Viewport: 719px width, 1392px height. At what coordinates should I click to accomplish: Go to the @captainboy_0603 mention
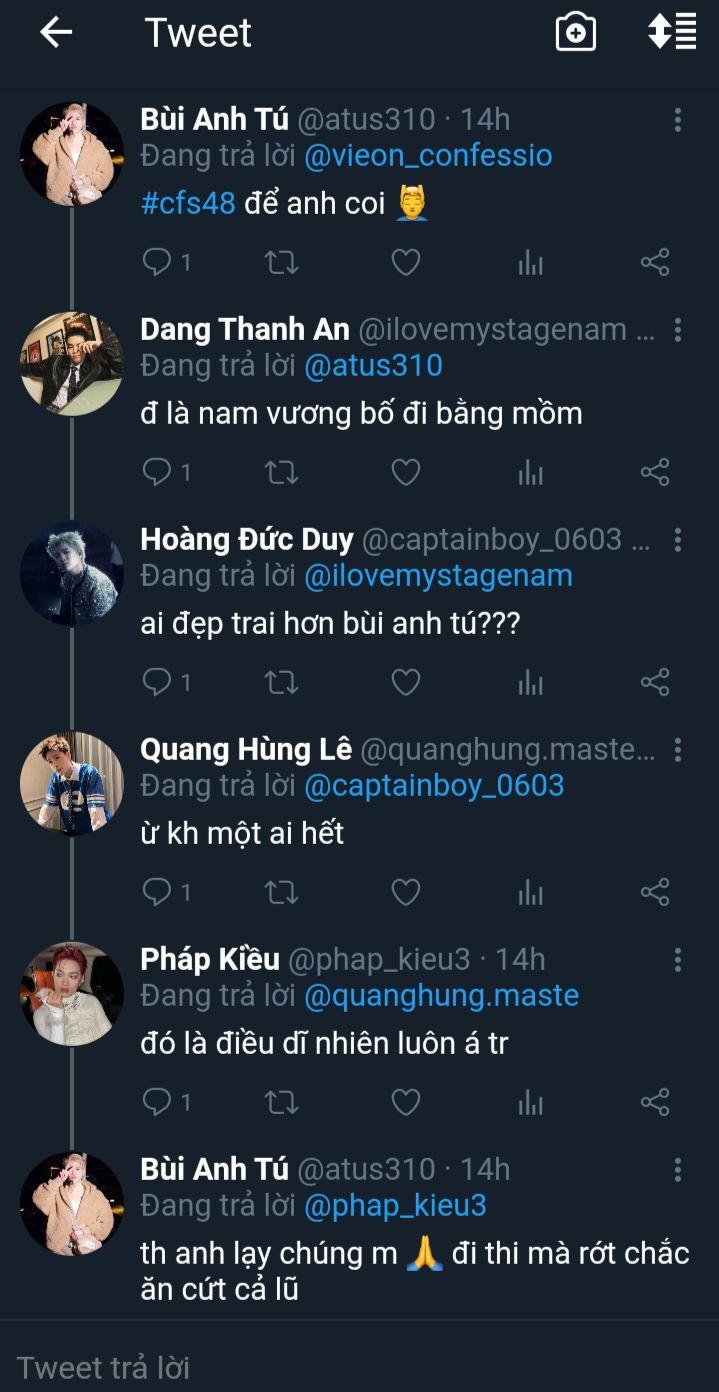pos(434,786)
